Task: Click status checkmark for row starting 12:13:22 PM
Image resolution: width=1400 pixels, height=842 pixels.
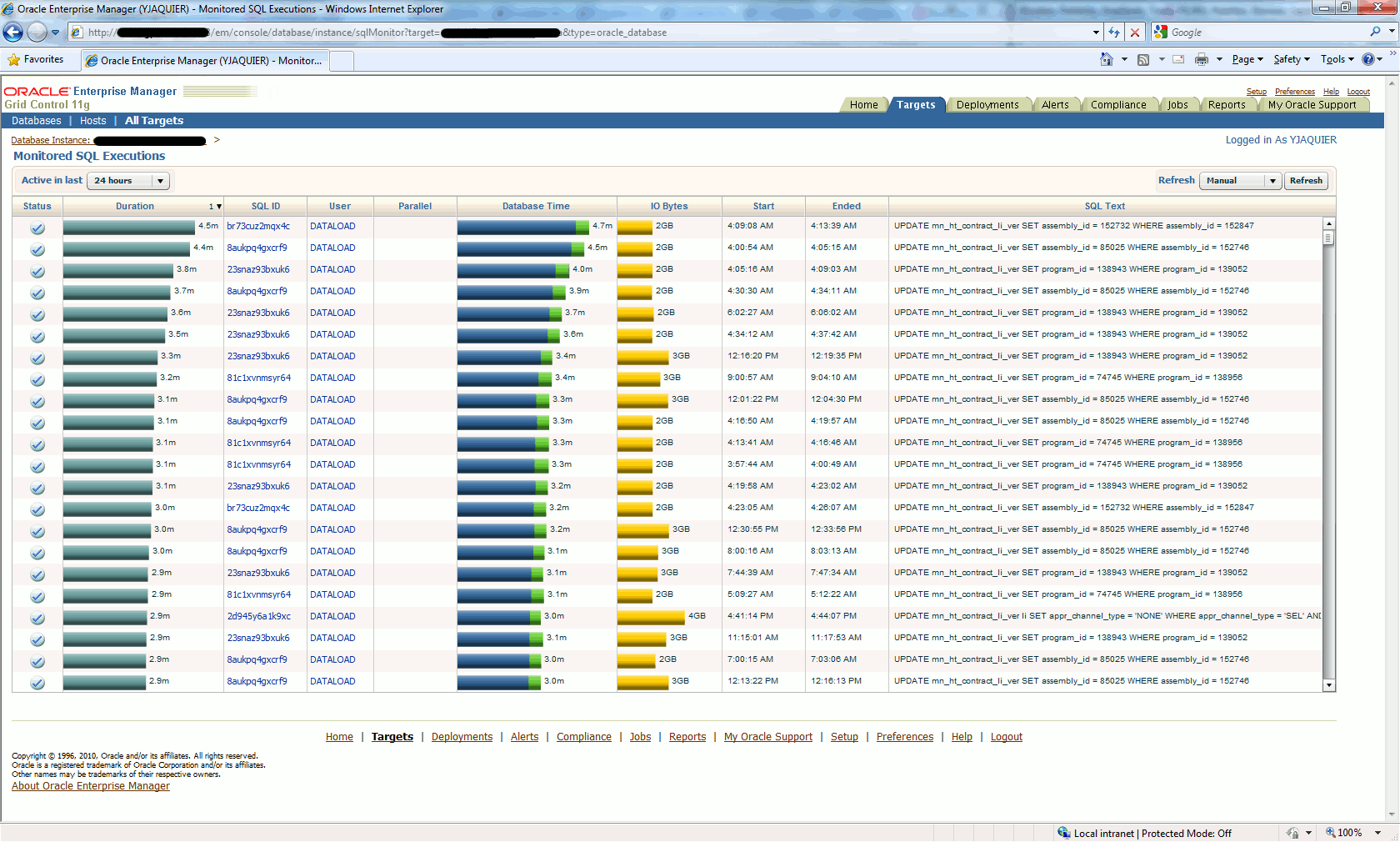Action: [37, 683]
